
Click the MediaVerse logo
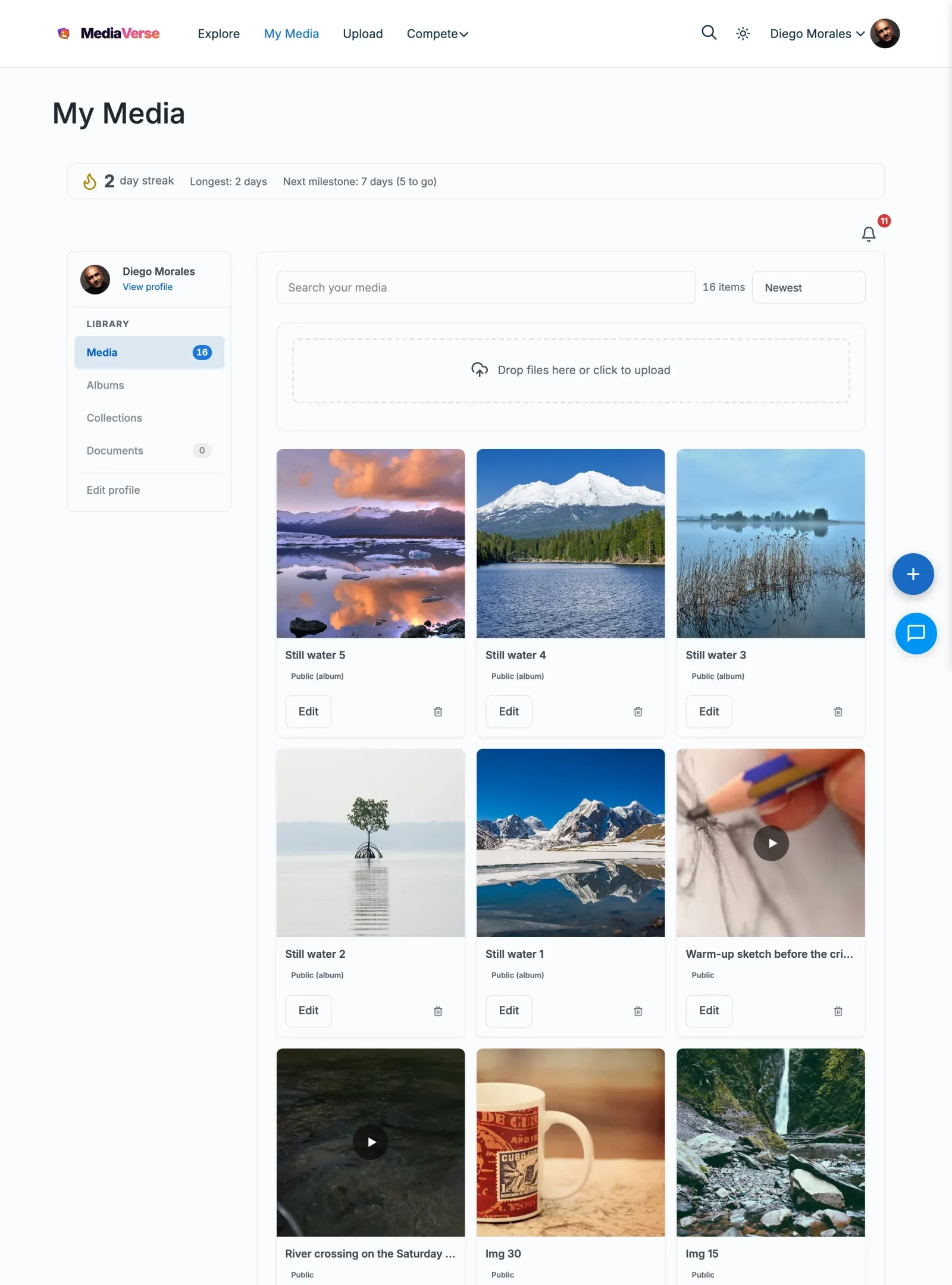(108, 33)
